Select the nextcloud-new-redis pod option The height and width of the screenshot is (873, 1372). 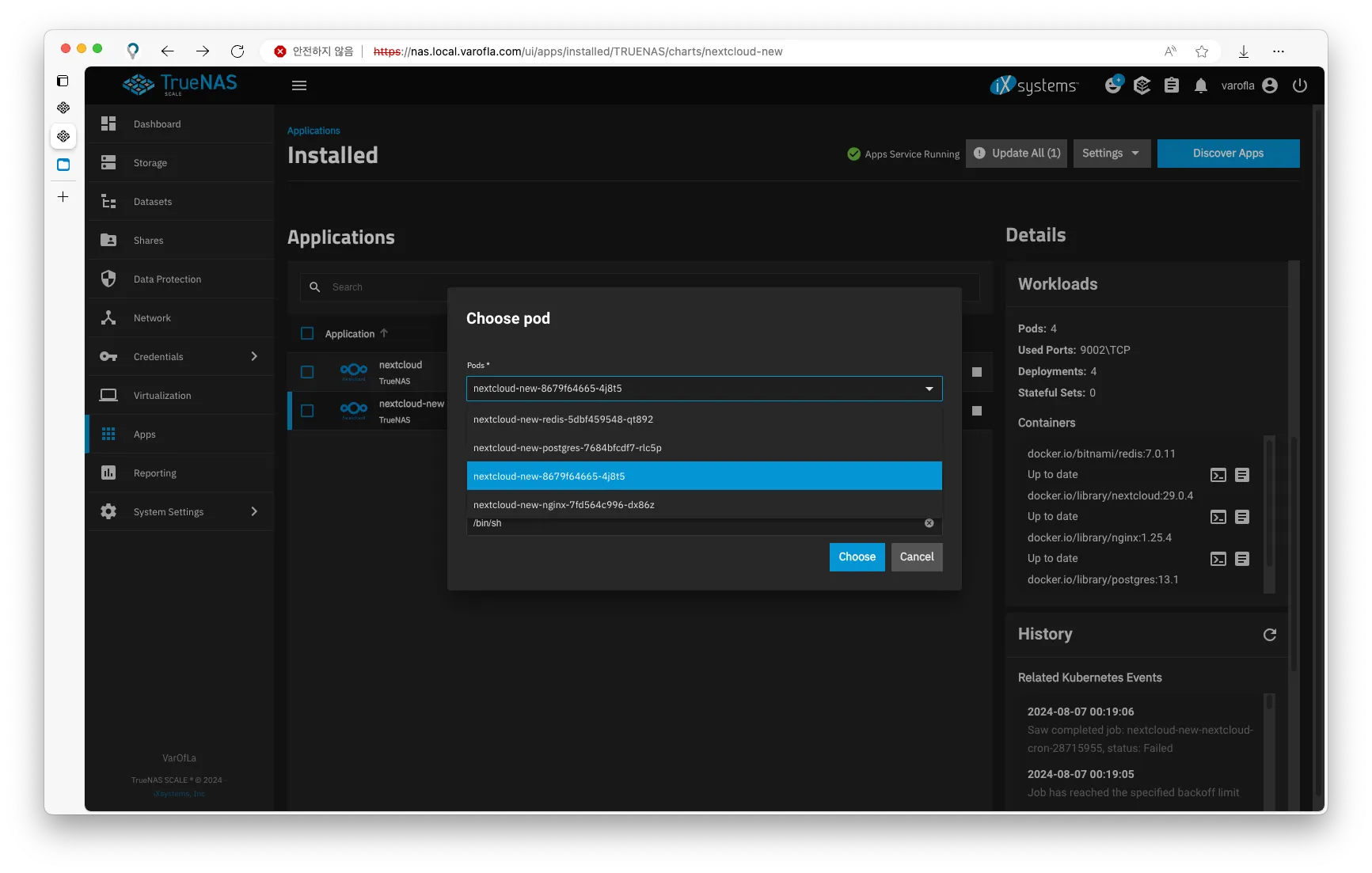click(705, 419)
